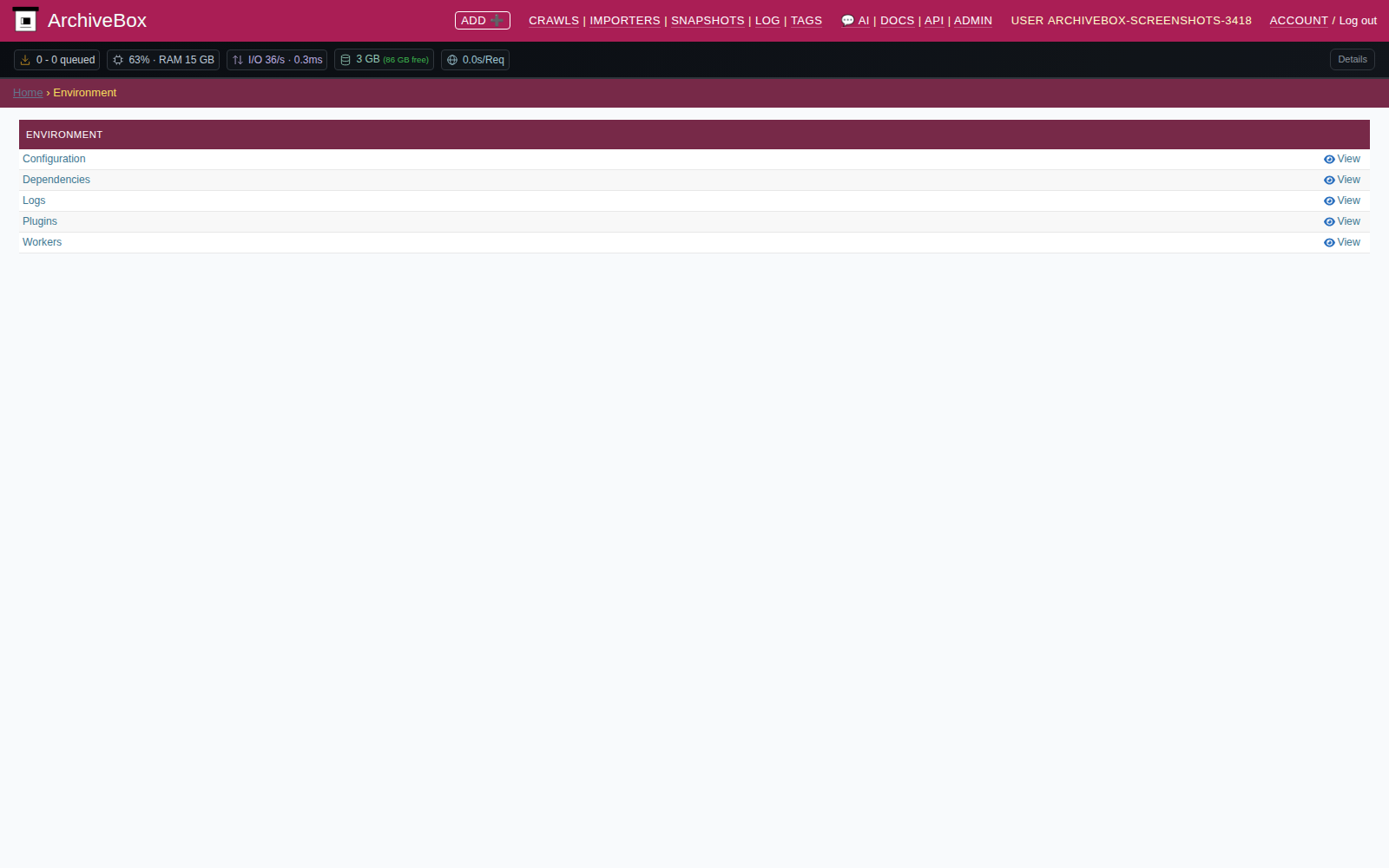Click the eye icon for Dependencies

[1329, 181]
